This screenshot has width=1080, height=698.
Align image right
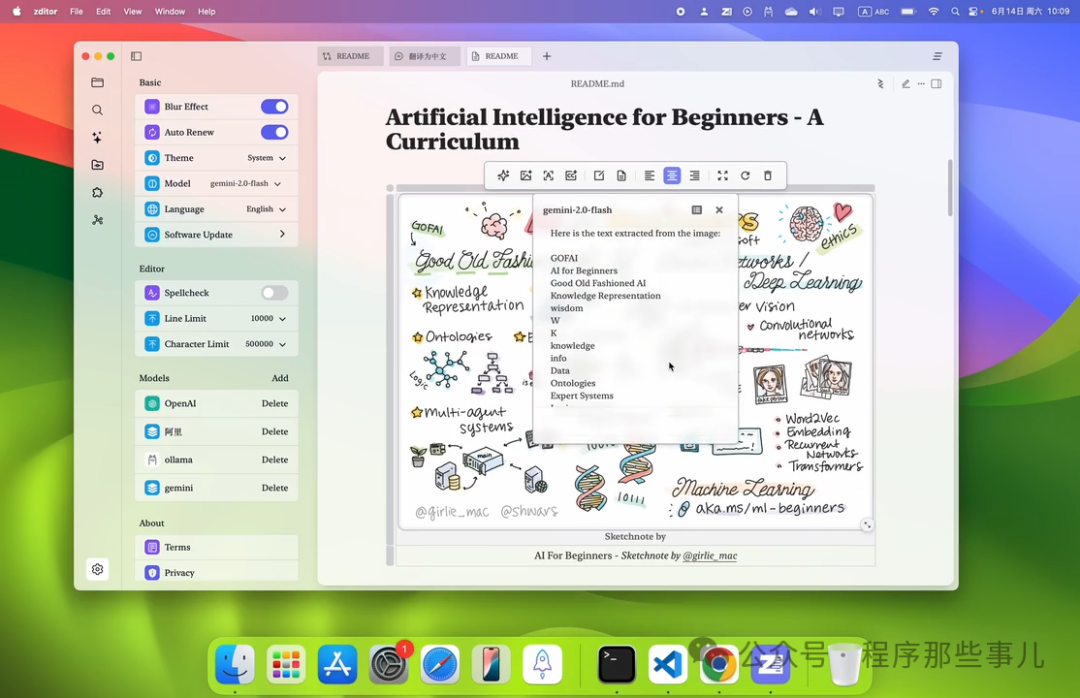694,176
